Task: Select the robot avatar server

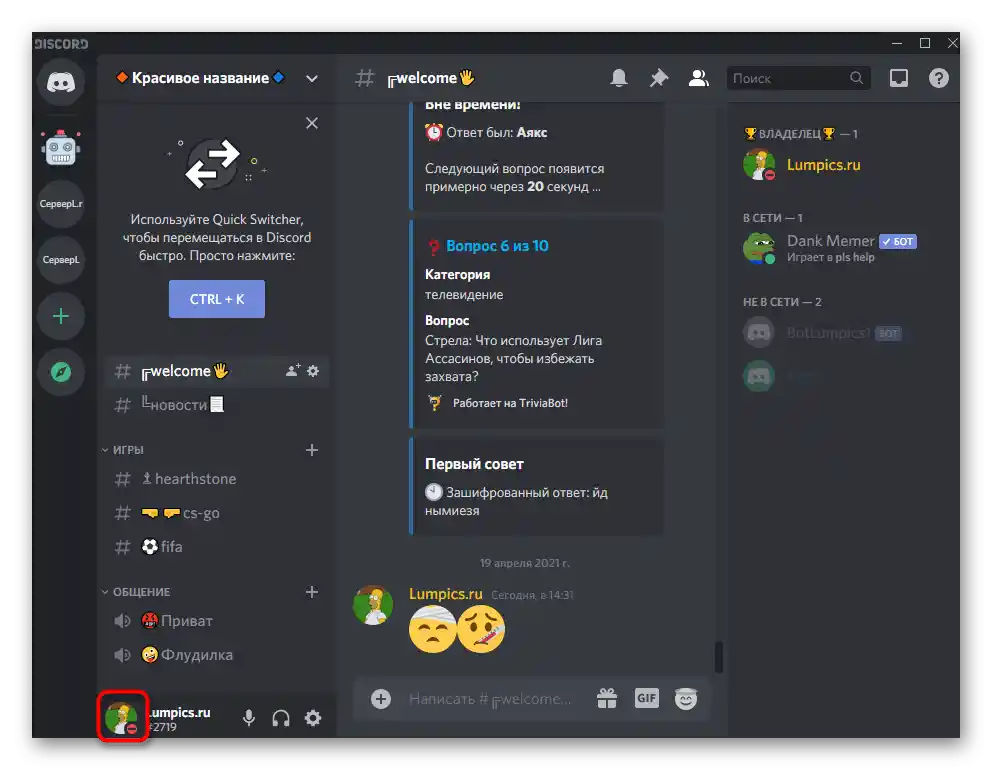Action: (x=61, y=149)
